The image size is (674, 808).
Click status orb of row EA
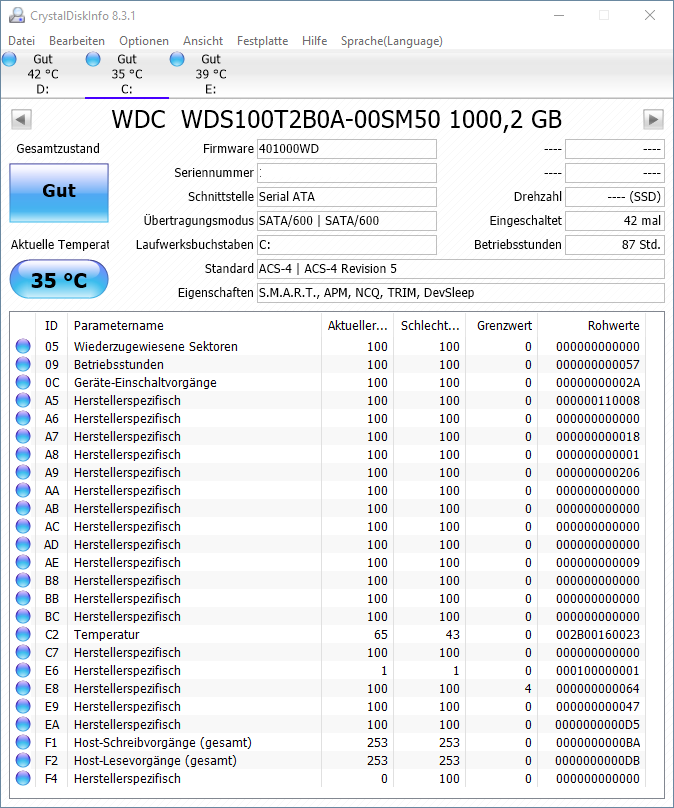click(23, 724)
